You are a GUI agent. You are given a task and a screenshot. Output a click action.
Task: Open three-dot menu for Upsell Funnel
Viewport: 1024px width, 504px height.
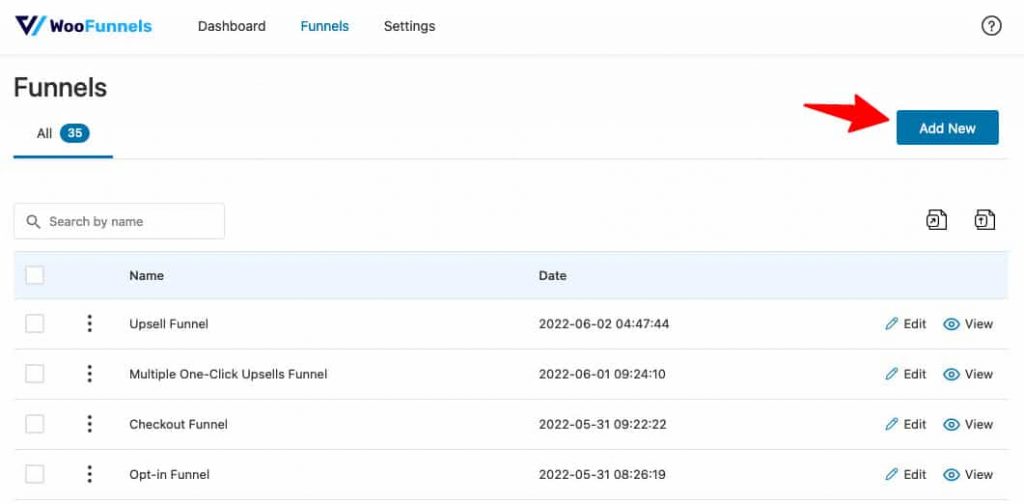click(89, 323)
